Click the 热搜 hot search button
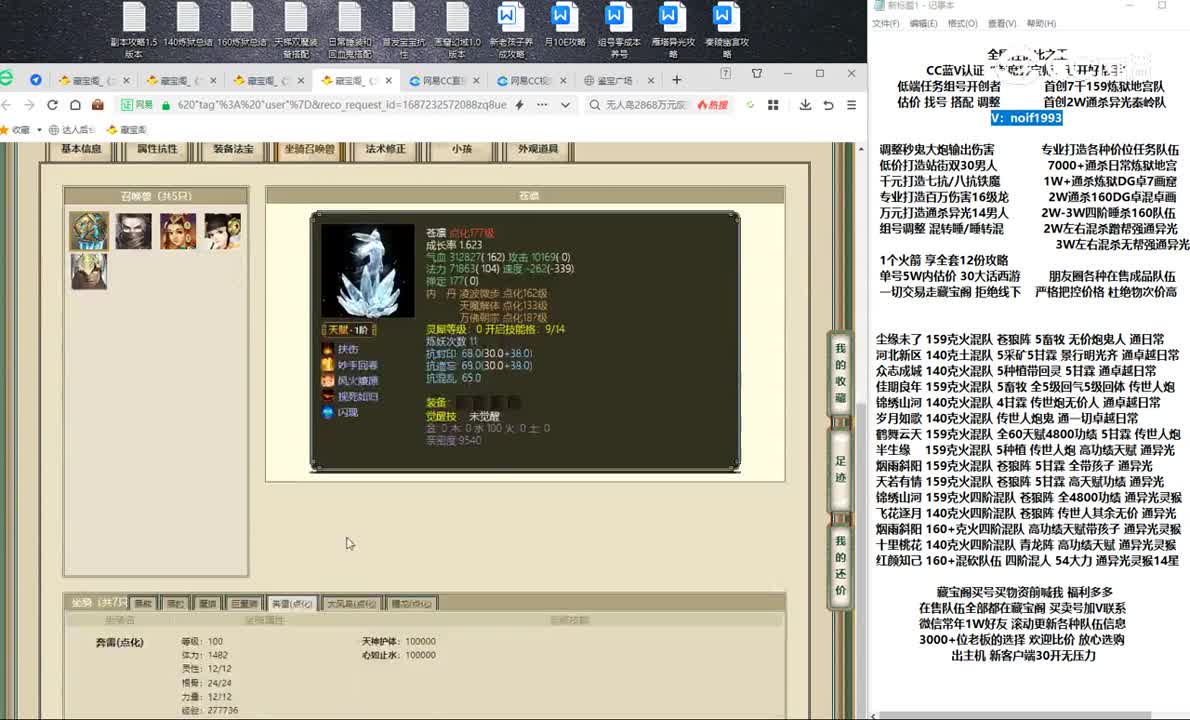The height and width of the screenshot is (720, 1190). point(713,105)
